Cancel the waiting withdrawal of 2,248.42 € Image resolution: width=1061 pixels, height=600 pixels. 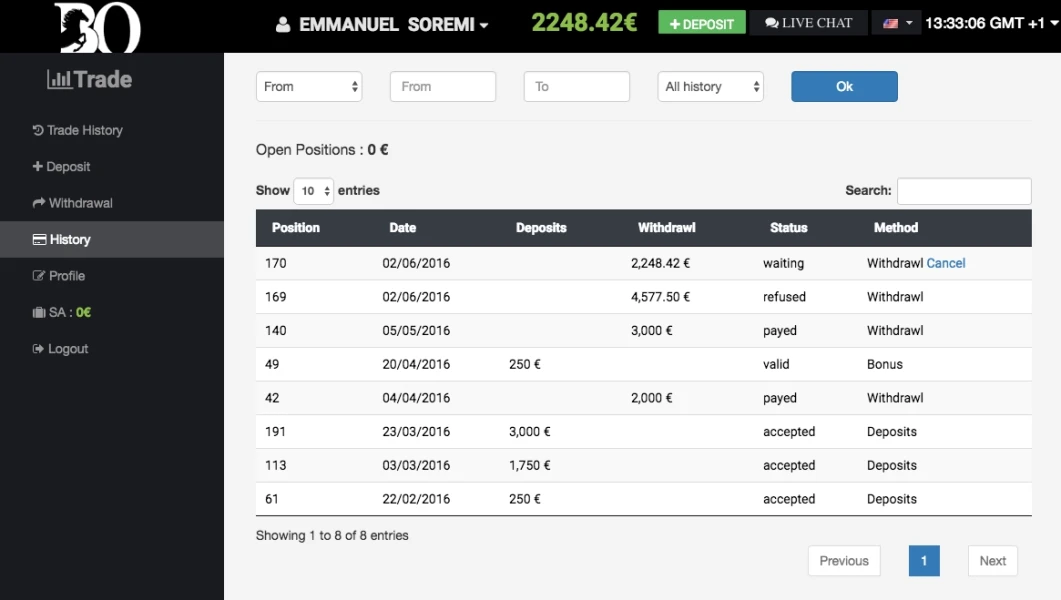pyautogui.click(x=945, y=263)
